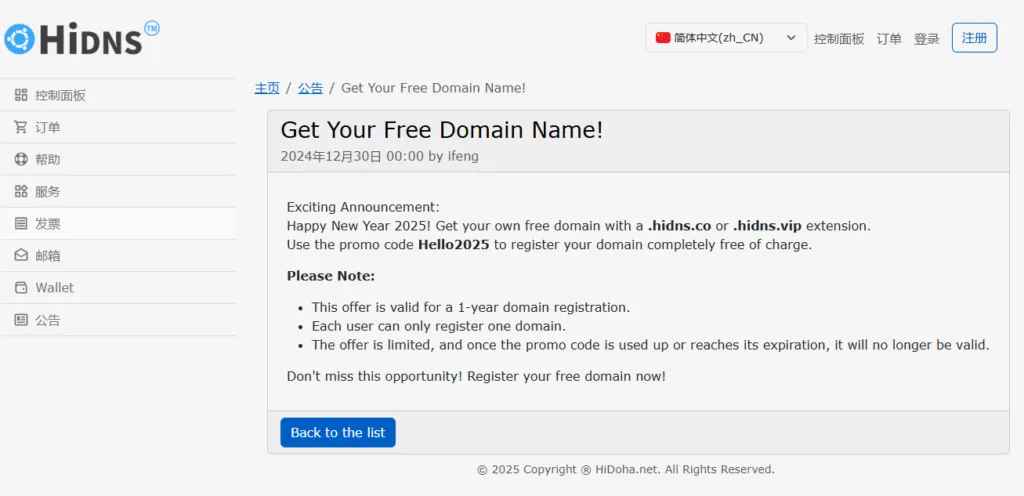Click the language selector chevron arrow
The height and width of the screenshot is (496, 1024).
791,38
